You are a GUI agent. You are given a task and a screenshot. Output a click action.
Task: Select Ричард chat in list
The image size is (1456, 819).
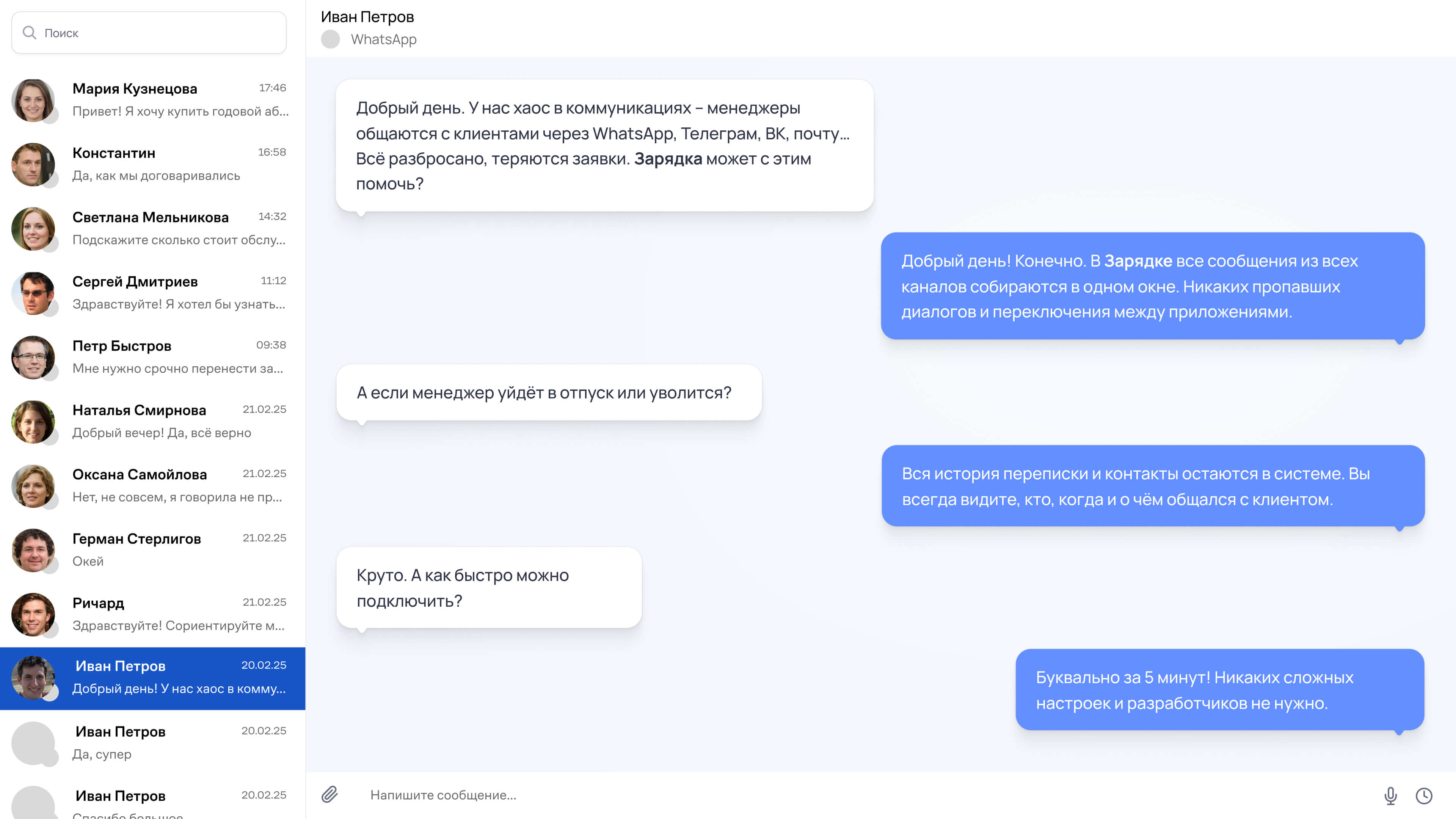pyautogui.click(x=152, y=614)
